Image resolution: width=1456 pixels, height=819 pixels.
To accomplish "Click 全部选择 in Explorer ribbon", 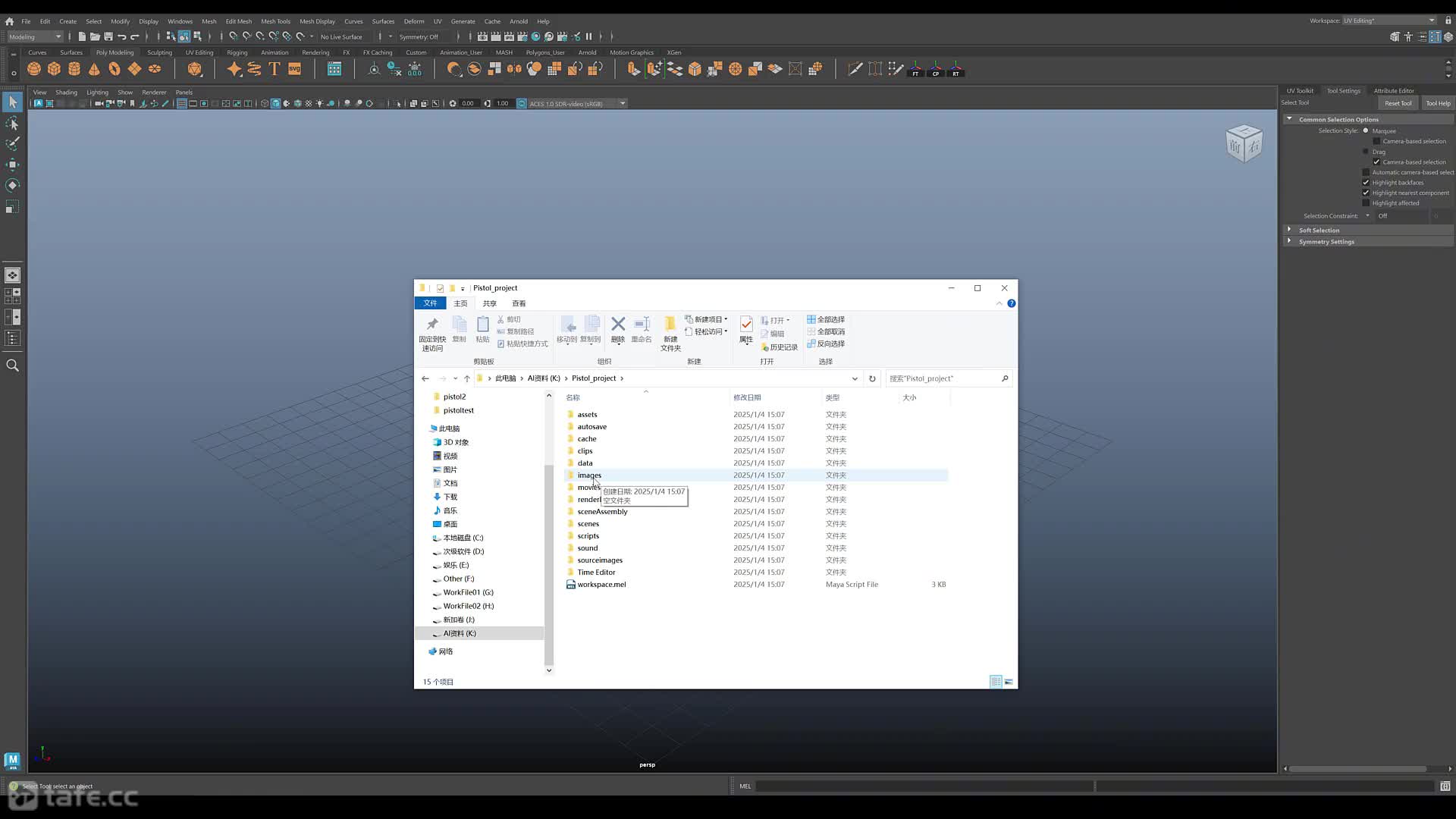I will 826,319.
